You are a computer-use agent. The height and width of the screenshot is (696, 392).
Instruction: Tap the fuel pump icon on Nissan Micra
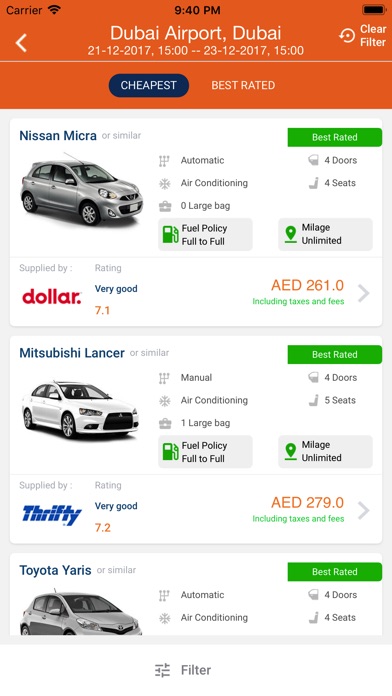tap(170, 234)
